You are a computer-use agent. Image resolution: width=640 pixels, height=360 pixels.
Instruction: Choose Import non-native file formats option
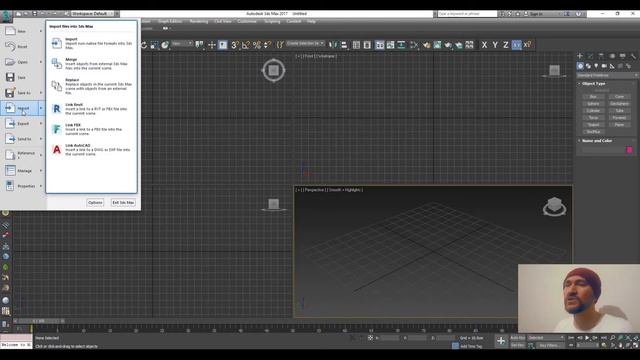(91, 43)
